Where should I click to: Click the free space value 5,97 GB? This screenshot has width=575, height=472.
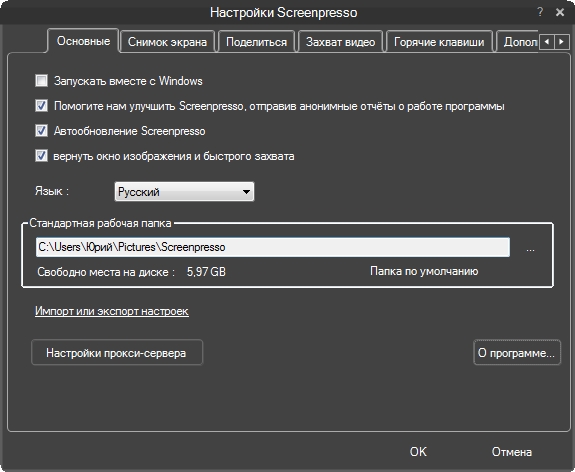(206, 272)
